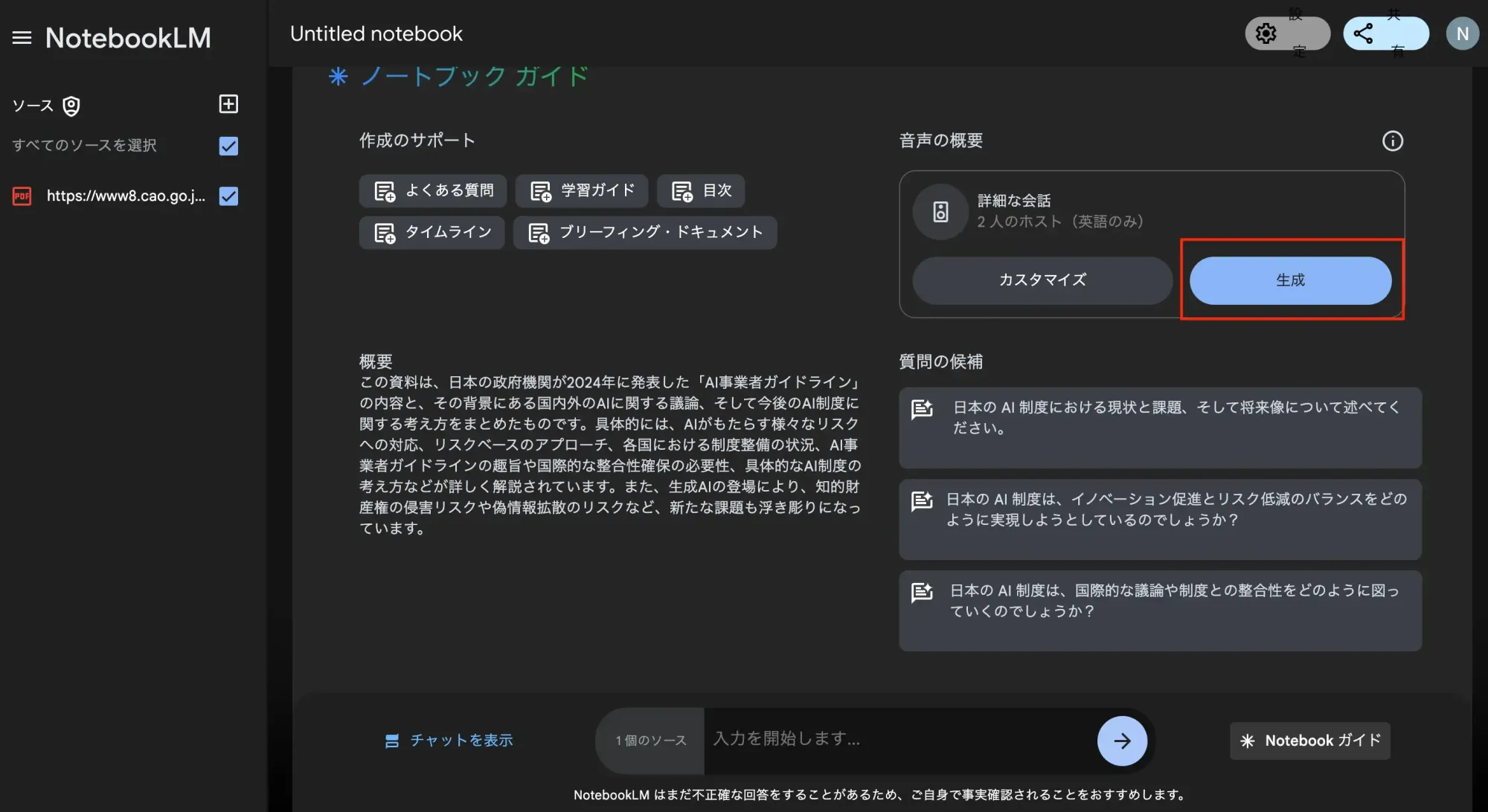
Task: Select question about 国際的な議論や制度との整合性
Action: (x=1160, y=610)
